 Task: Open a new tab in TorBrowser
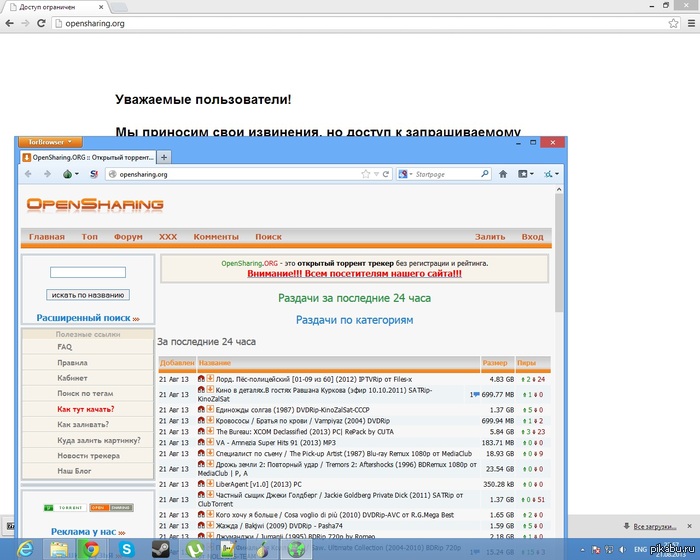[x=164, y=157]
